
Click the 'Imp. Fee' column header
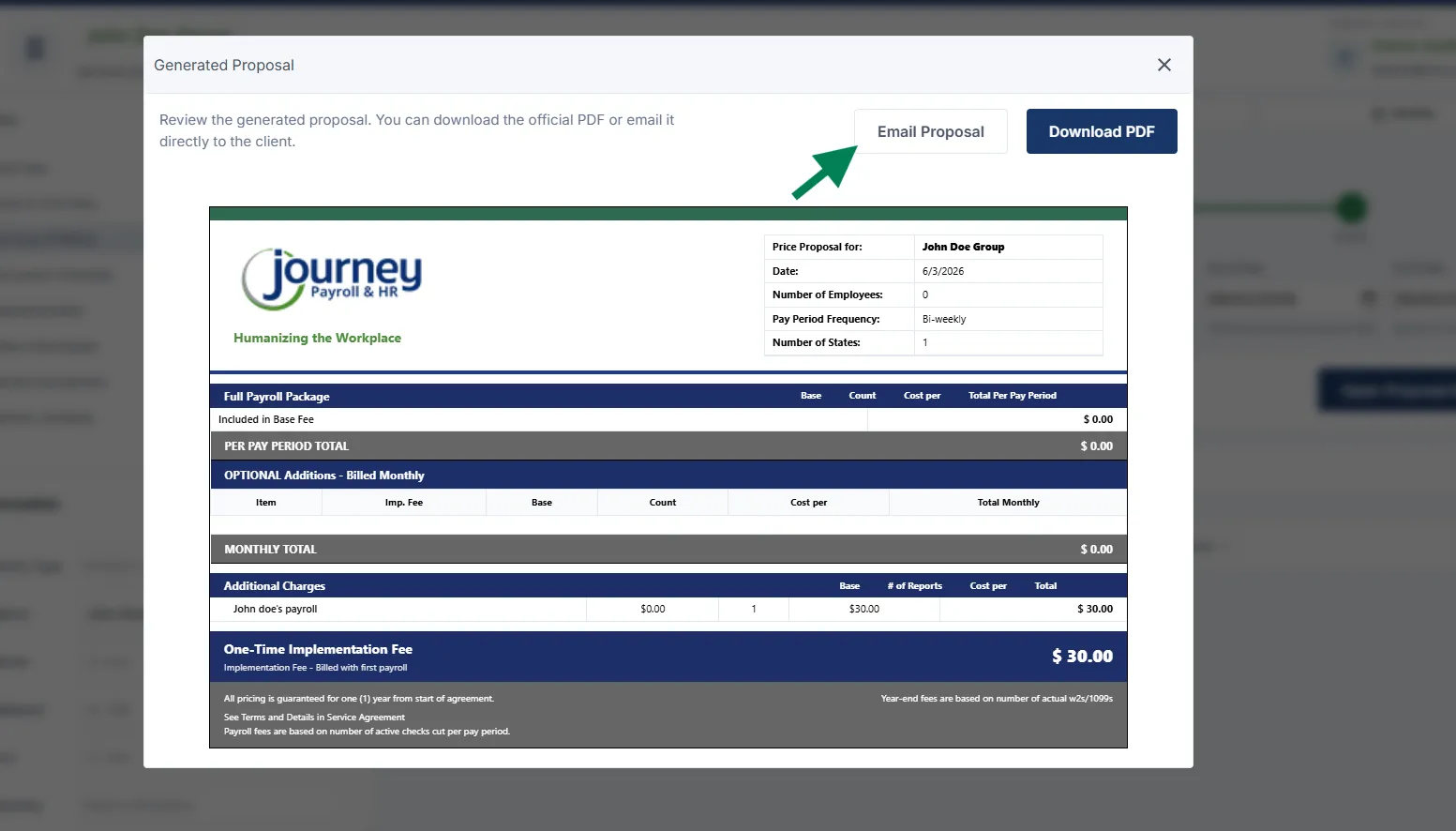(x=403, y=503)
